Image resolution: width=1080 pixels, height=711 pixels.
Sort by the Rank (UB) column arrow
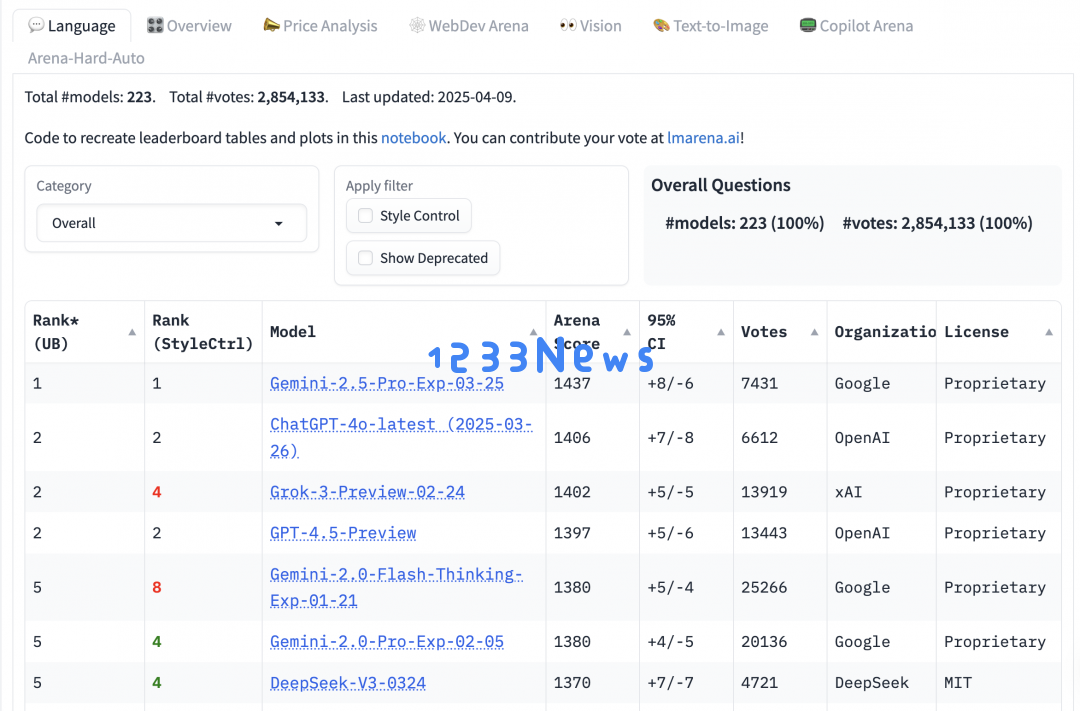[132, 332]
